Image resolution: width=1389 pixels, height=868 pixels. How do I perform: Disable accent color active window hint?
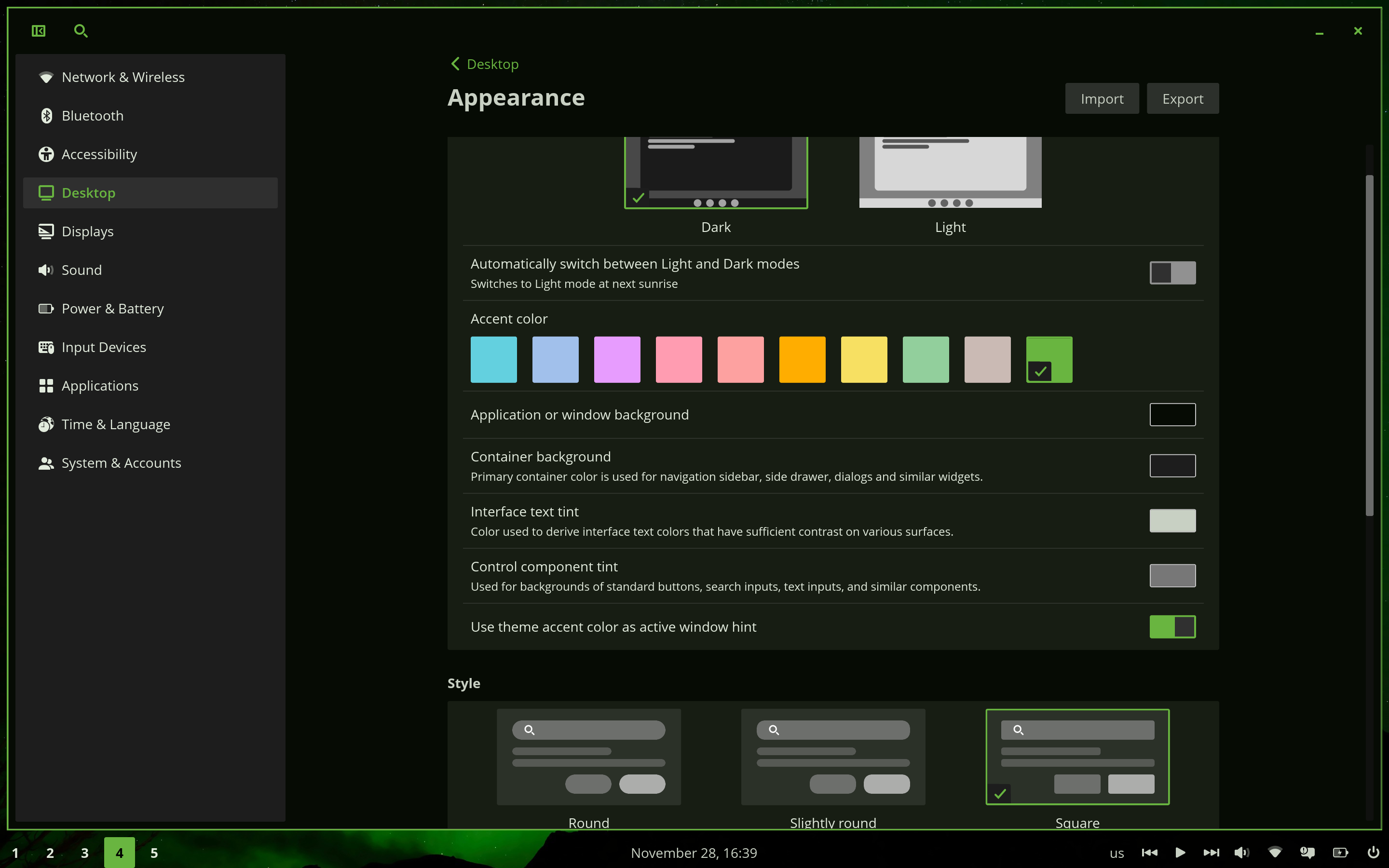click(1172, 627)
